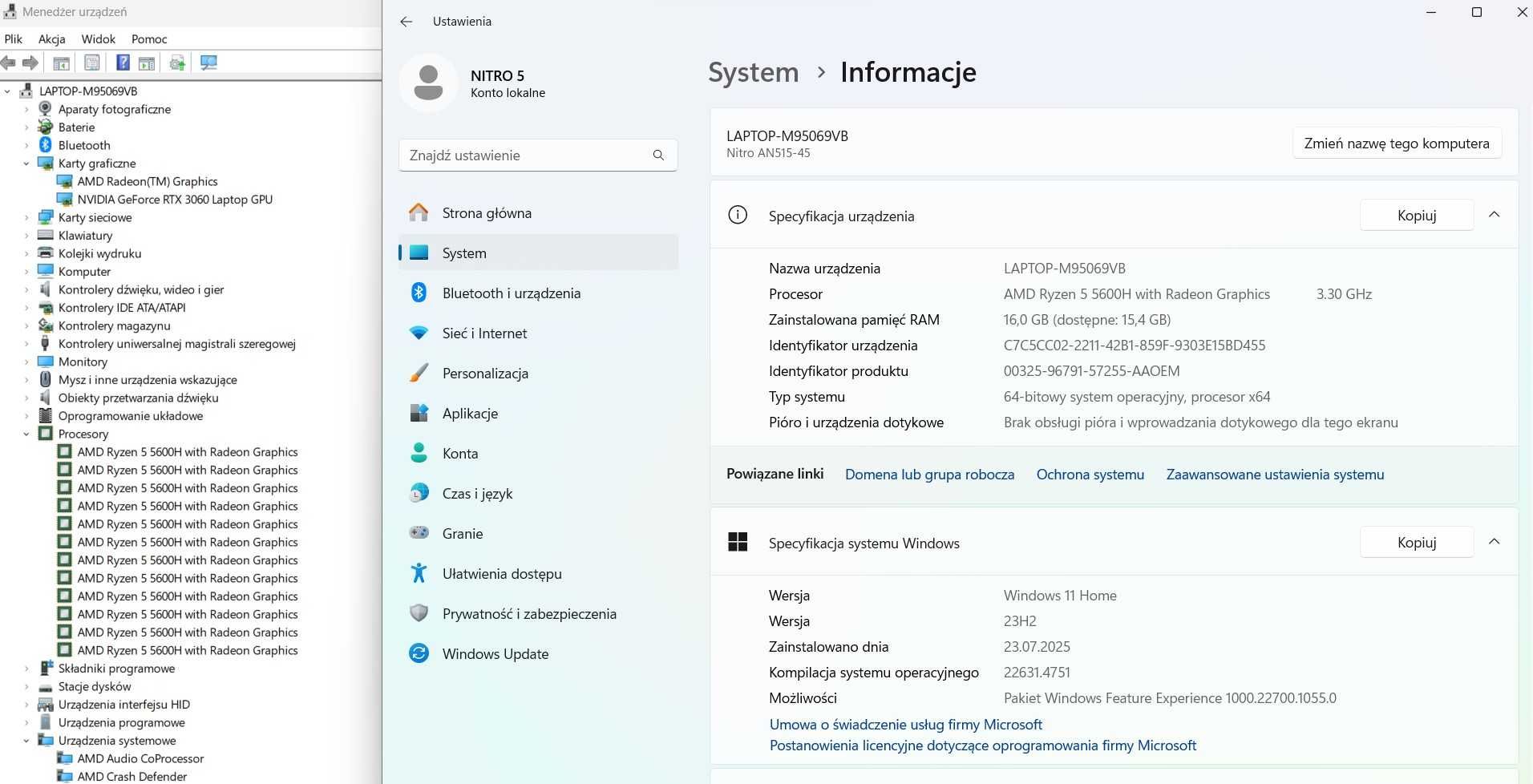The image size is (1533, 784).
Task: Collapse the Specyfikacja urządzenia section chevron
Action: 1495,215
